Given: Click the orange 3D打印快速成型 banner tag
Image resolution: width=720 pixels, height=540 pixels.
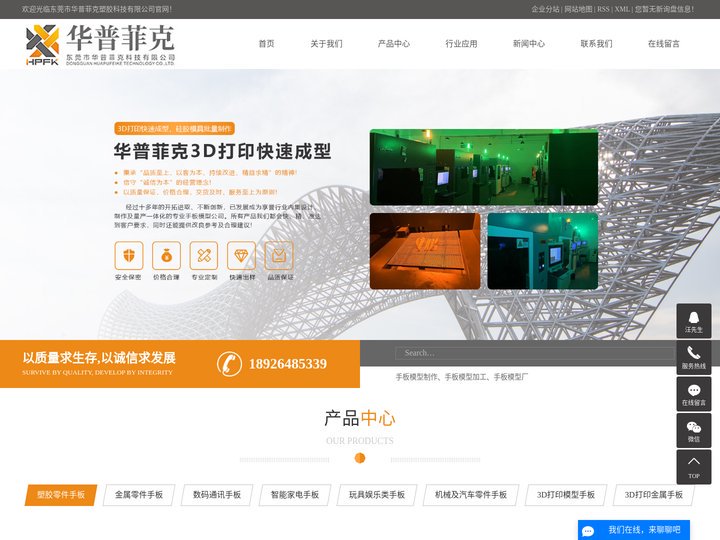Looking at the screenshot, I should pos(174,129).
